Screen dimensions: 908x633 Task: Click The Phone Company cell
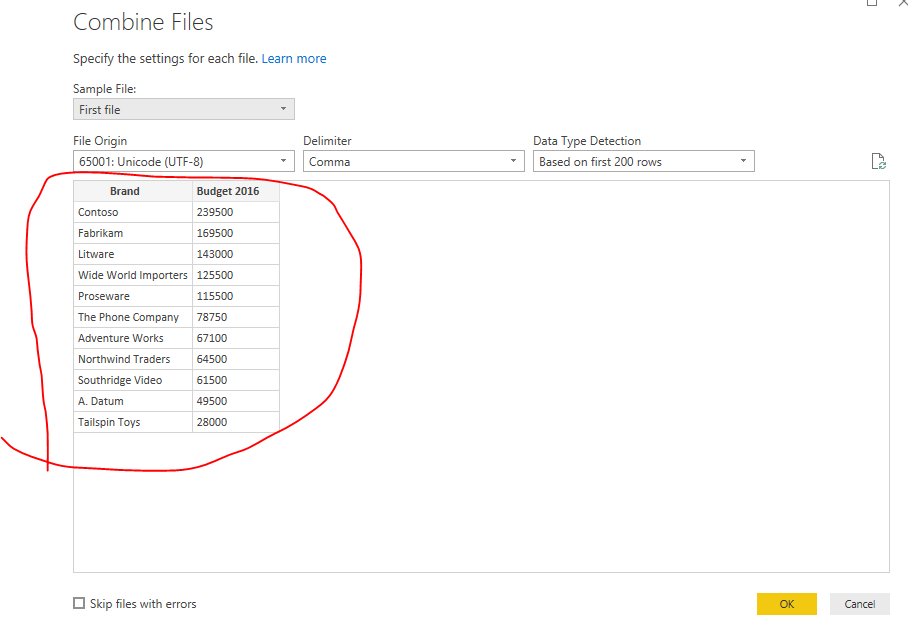click(x=133, y=317)
